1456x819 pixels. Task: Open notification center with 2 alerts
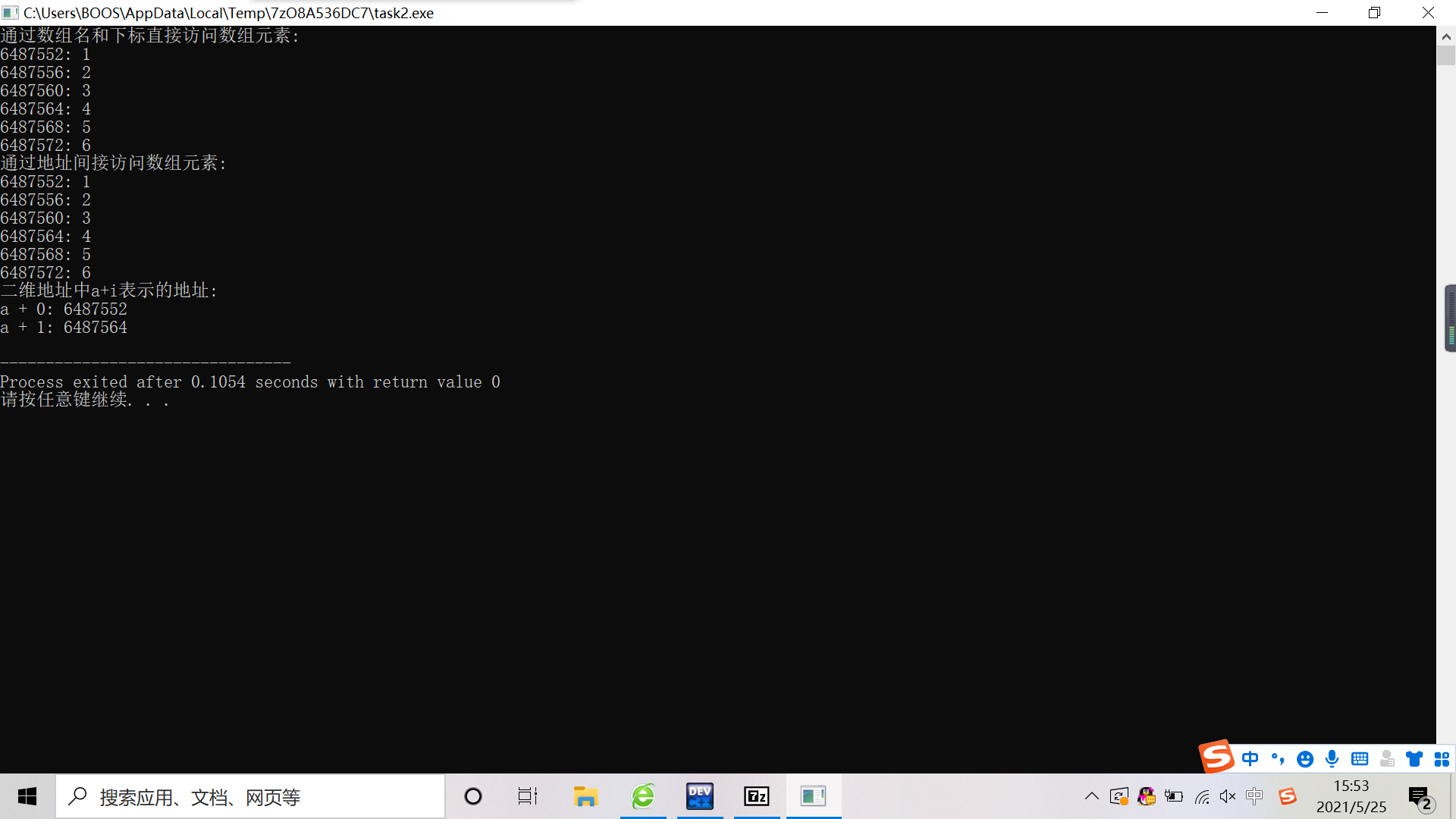1420,797
